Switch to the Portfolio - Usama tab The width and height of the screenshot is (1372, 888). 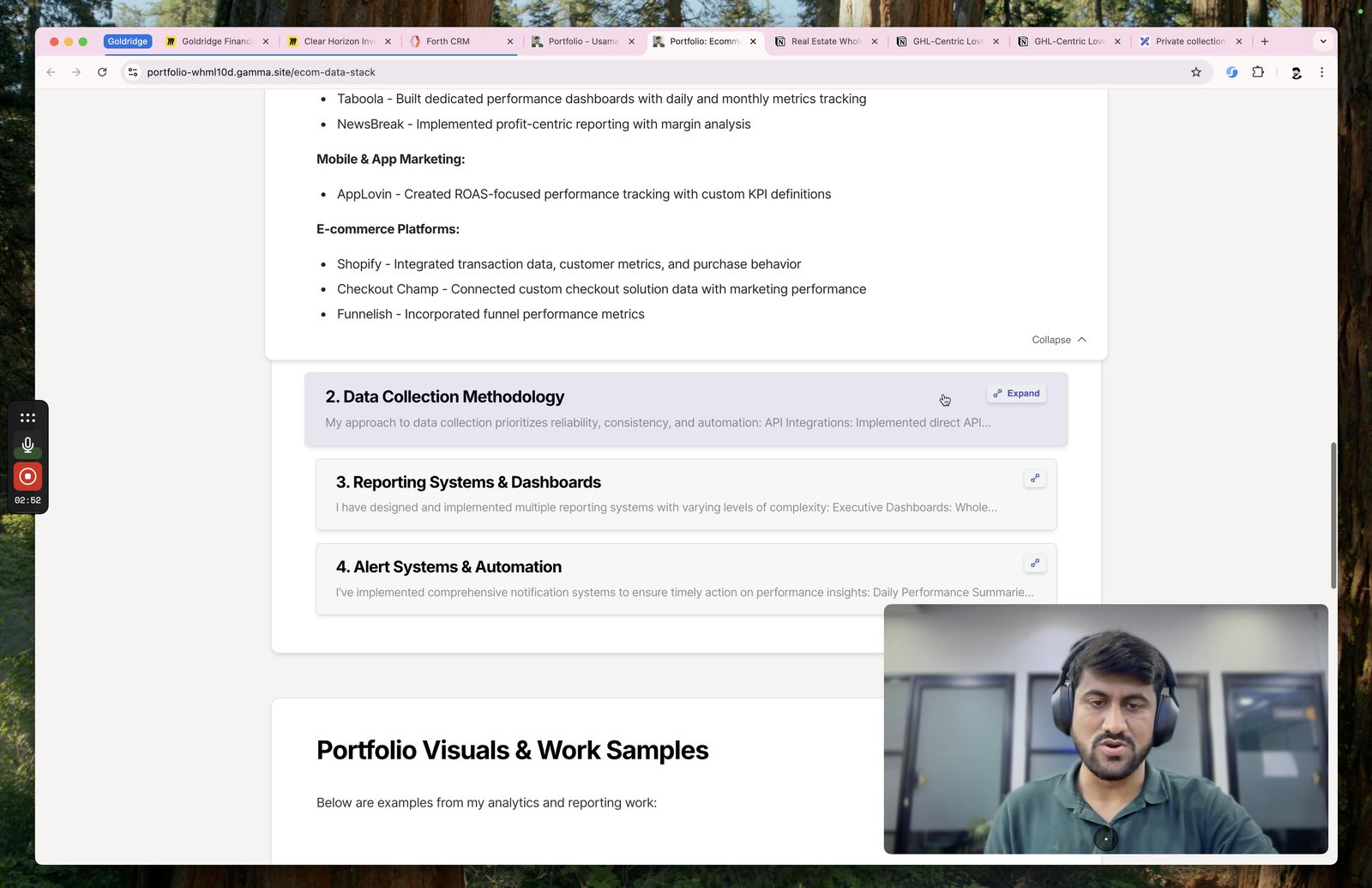tap(582, 41)
